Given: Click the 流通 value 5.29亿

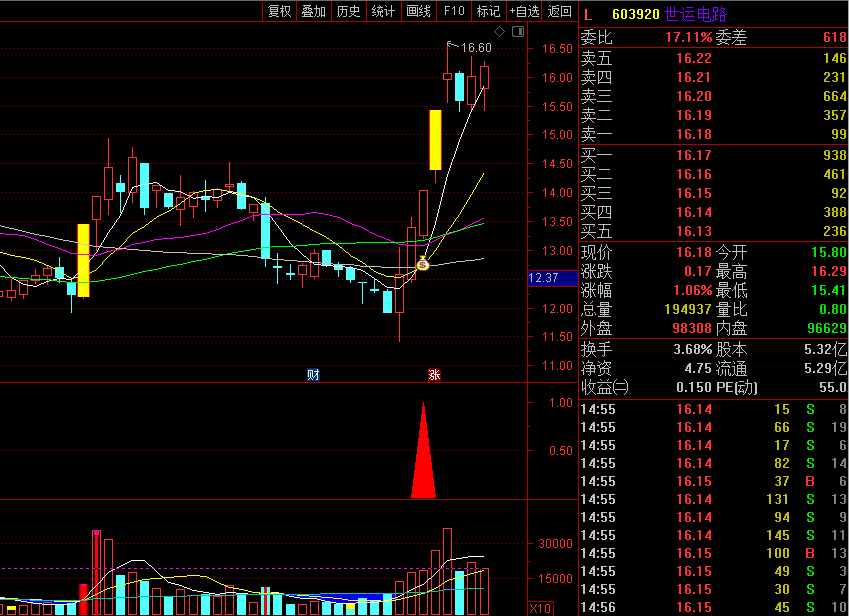Looking at the screenshot, I should click(826, 368).
